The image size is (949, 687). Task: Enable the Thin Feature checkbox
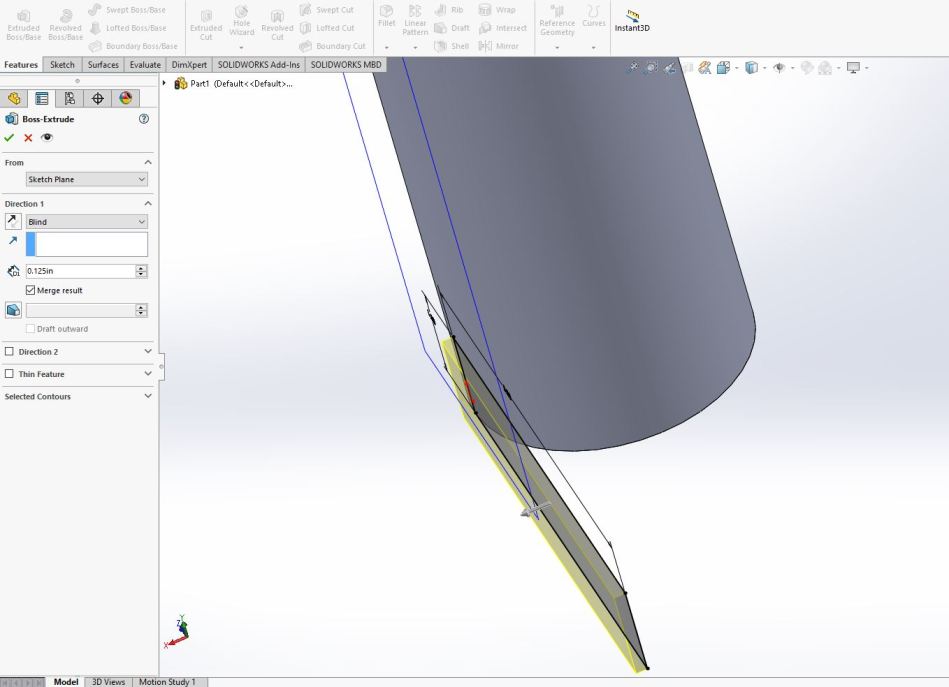click(10, 374)
